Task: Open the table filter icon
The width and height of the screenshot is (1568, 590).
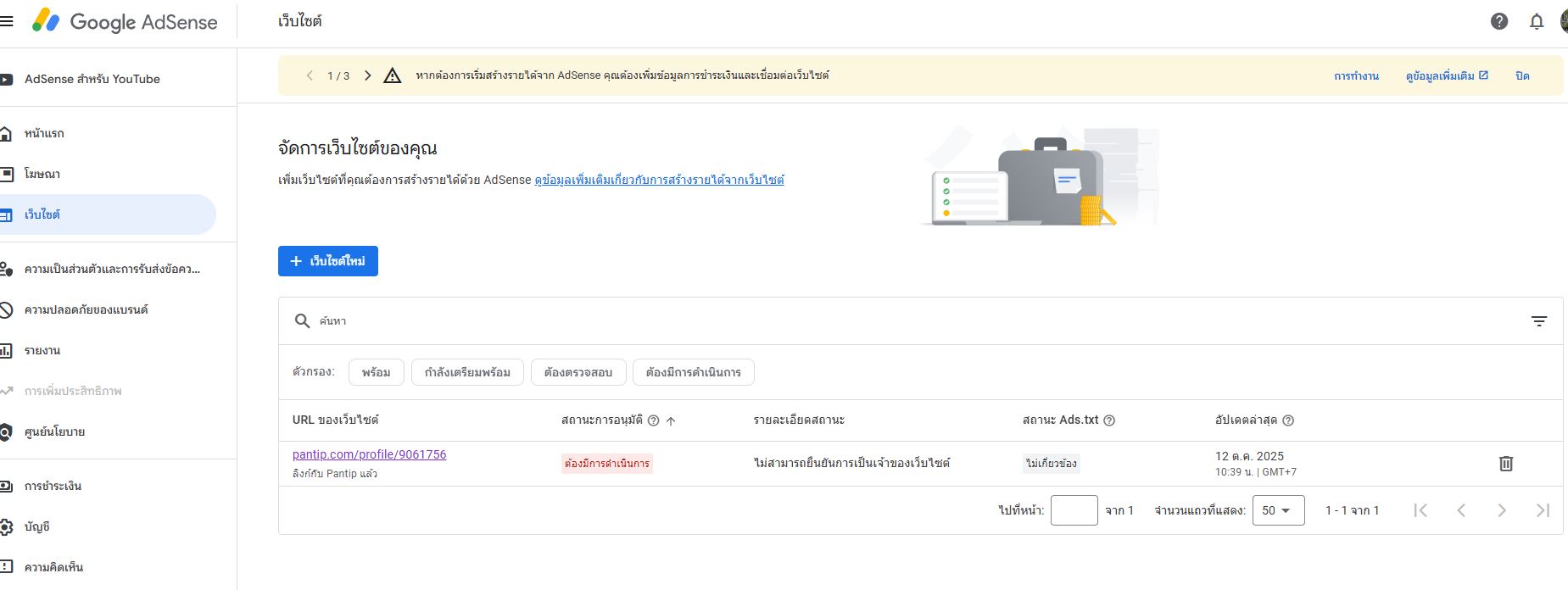Action: [1539, 321]
